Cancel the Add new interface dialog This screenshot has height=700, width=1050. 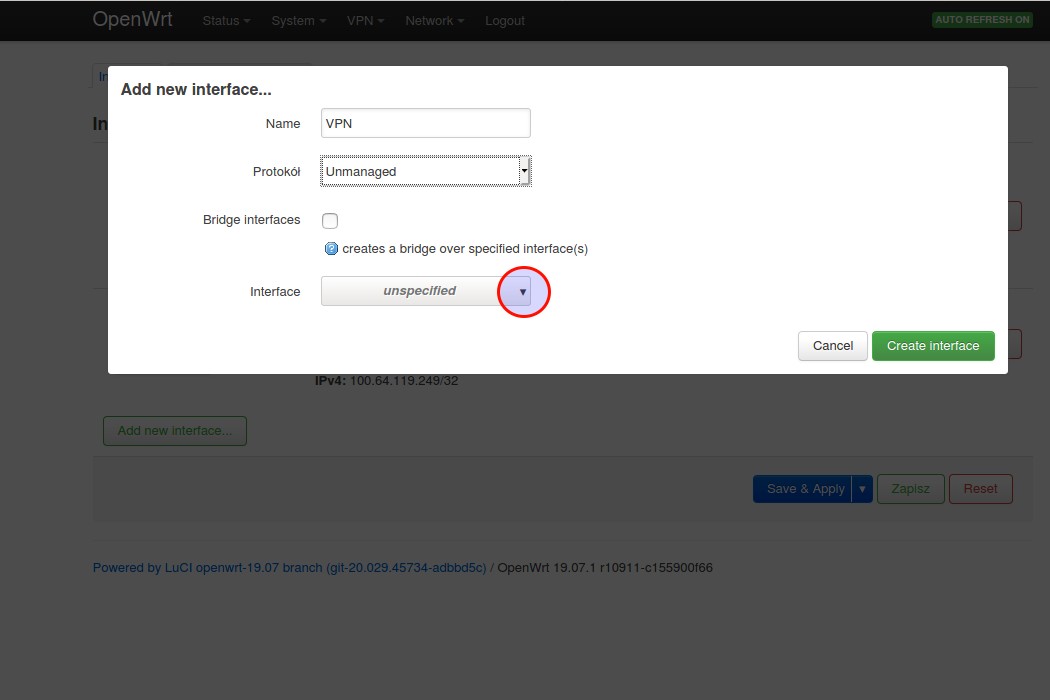[832, 346]
